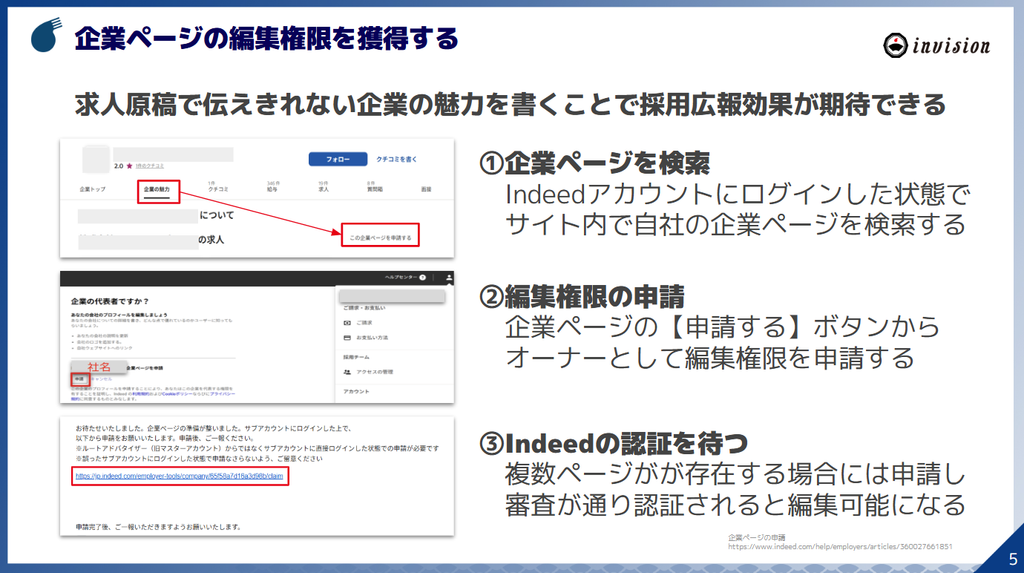This screenshot has width=1024, height=573.
Task: Click the page number 5
Action: click(x=1013, y=559)
